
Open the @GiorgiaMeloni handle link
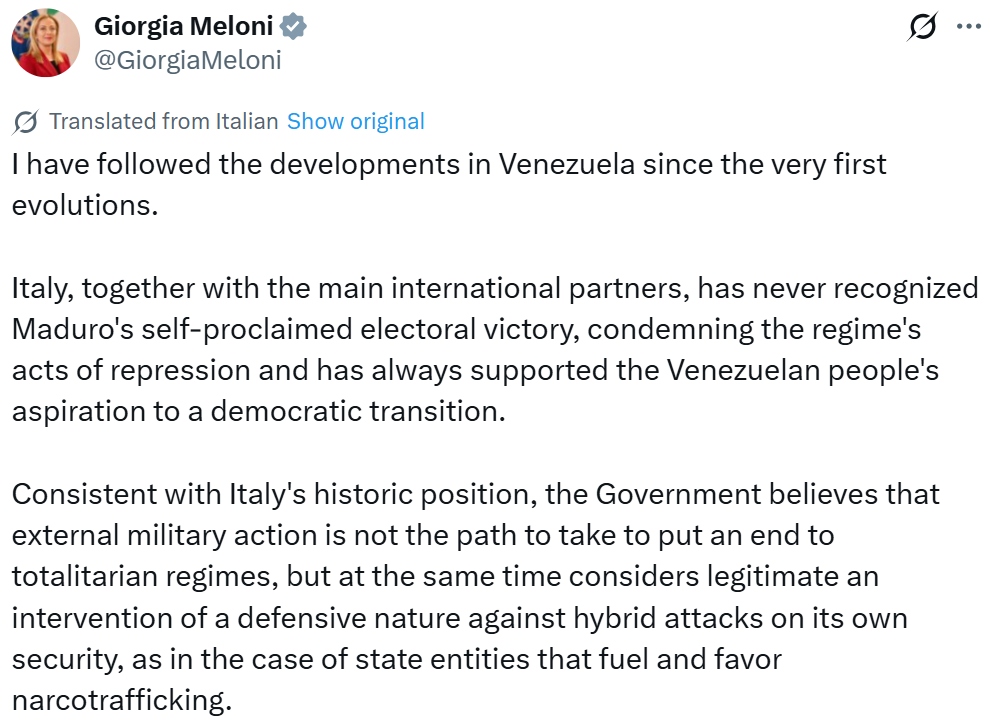[187, 60]
